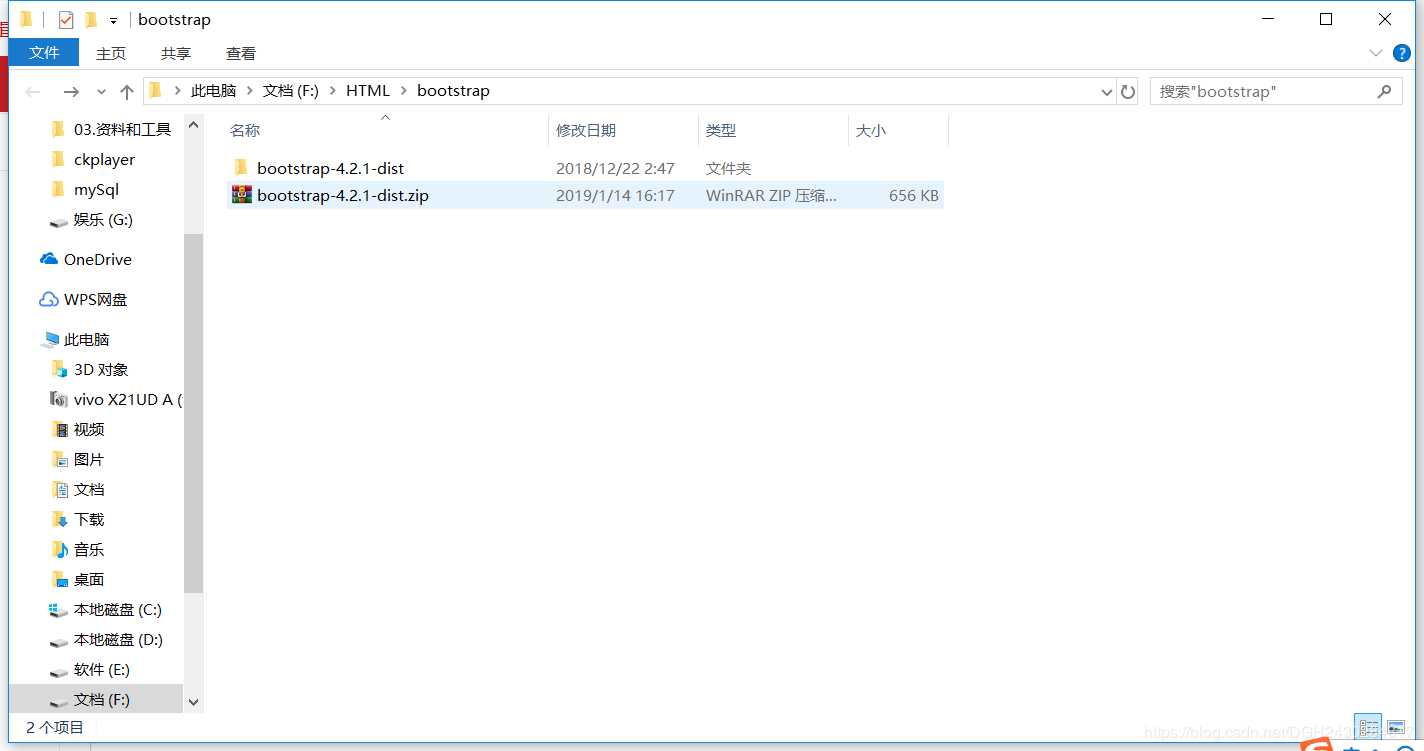Open vivo X21UD A device
The width and height of the screenshot is (1424, 751).
127,399
